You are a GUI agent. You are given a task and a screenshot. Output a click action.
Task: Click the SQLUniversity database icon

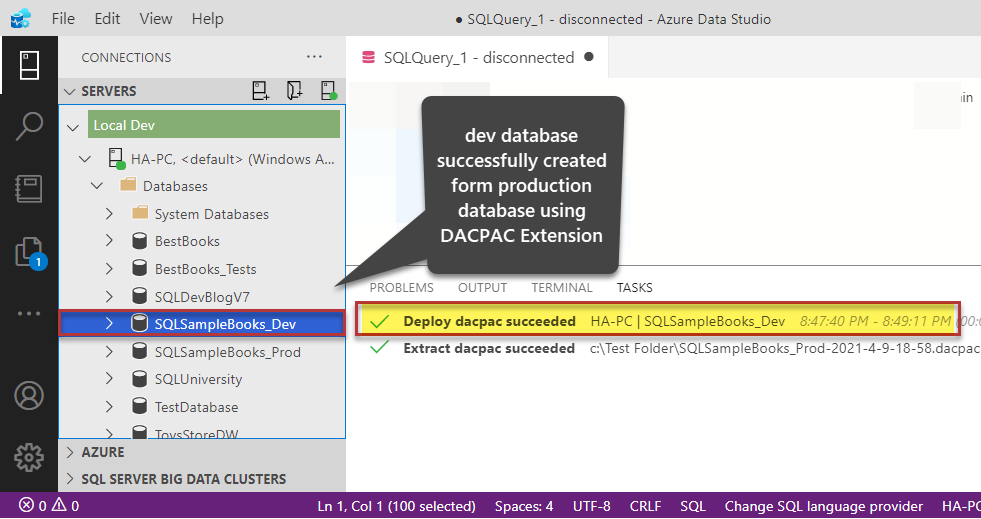[x=140, y=379]
